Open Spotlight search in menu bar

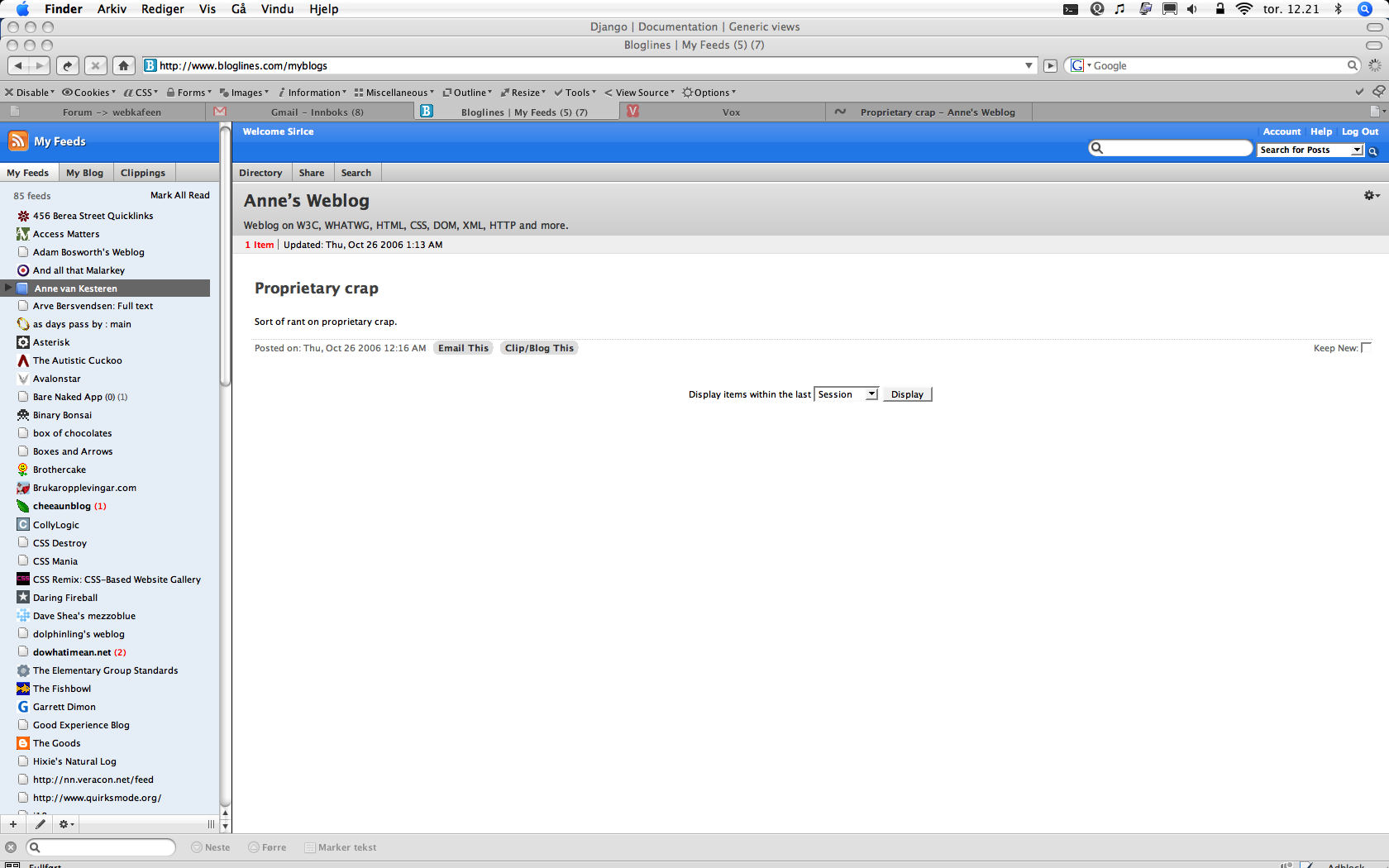pos(1365,9)
